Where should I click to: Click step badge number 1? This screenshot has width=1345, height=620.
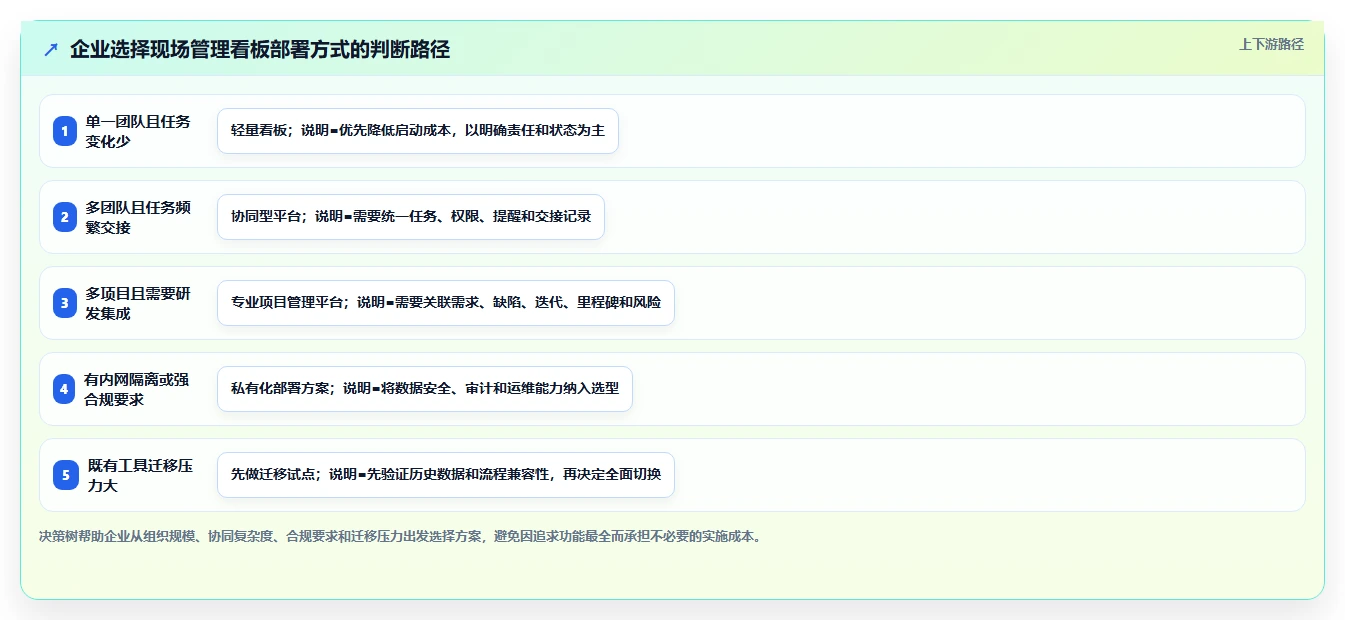coord(65,131)
